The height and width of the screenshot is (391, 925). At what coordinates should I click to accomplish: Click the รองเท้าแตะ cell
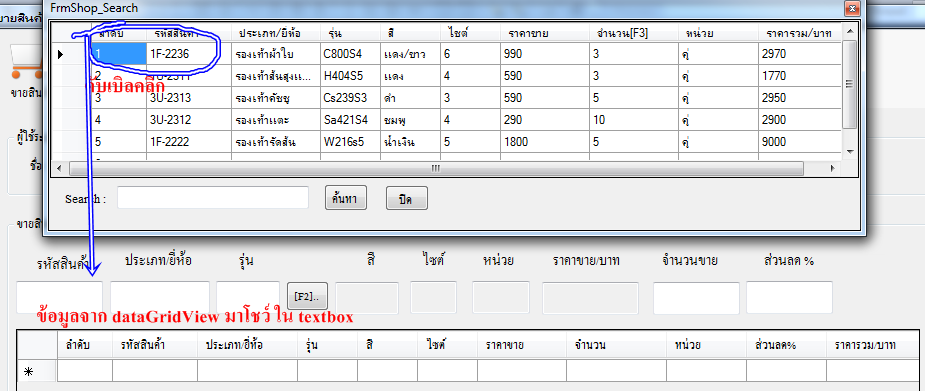(275, 120)
